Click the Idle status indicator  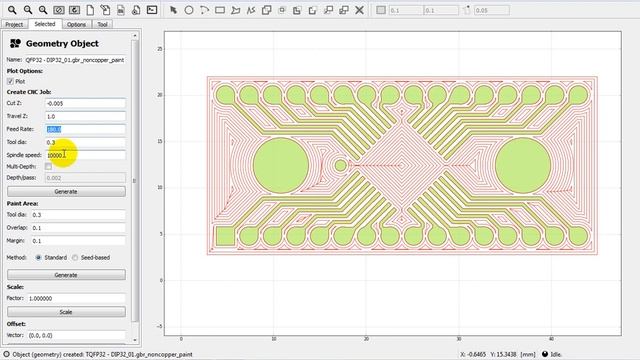[551, 354]
